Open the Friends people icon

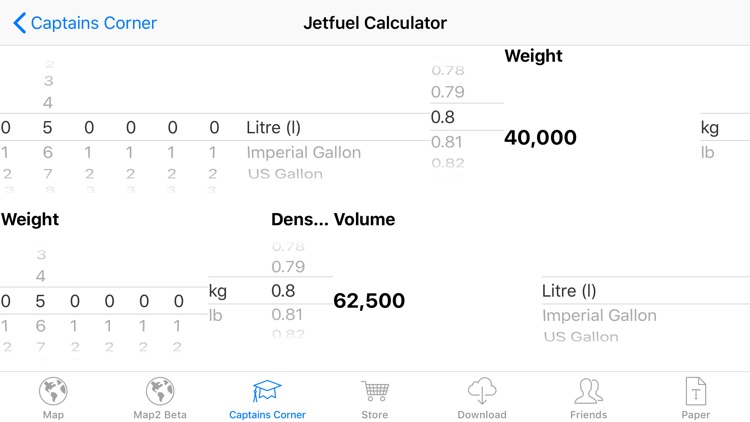coord(588,391)
